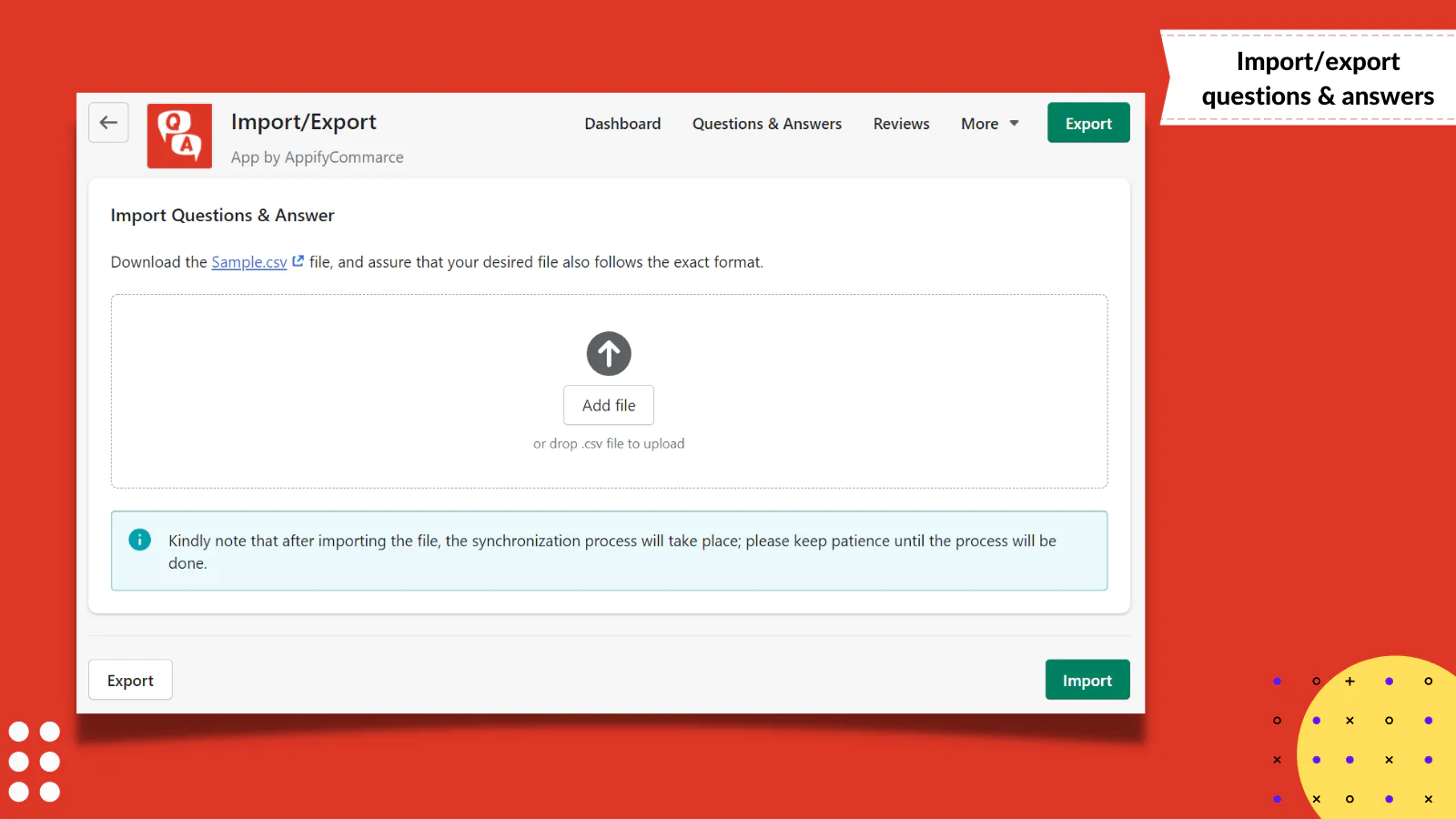Image resolution: width=1456 pixels, height=819 pixels.
Task: Click the Import/export questions & answers ribbon label
Action: [1317, 78]
